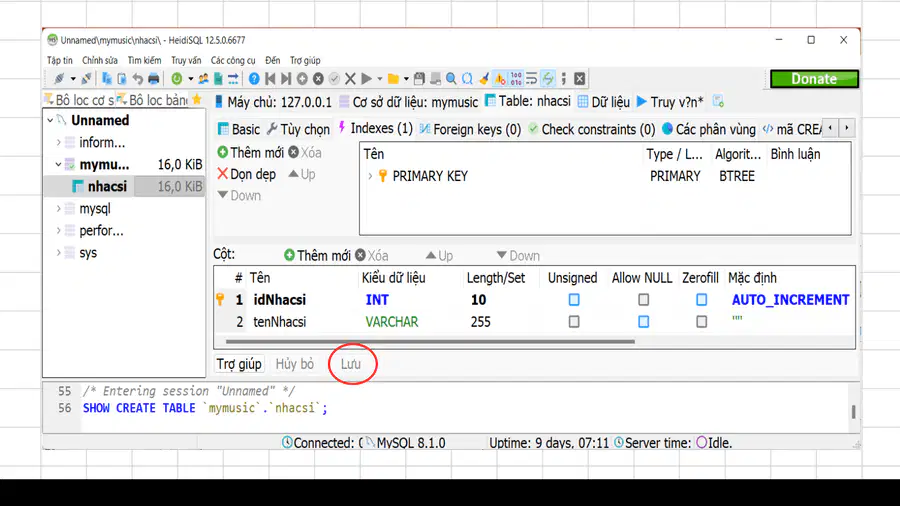
Task: Open the dropdown arrow beside folder icon
Action: (x=406, y=79)
